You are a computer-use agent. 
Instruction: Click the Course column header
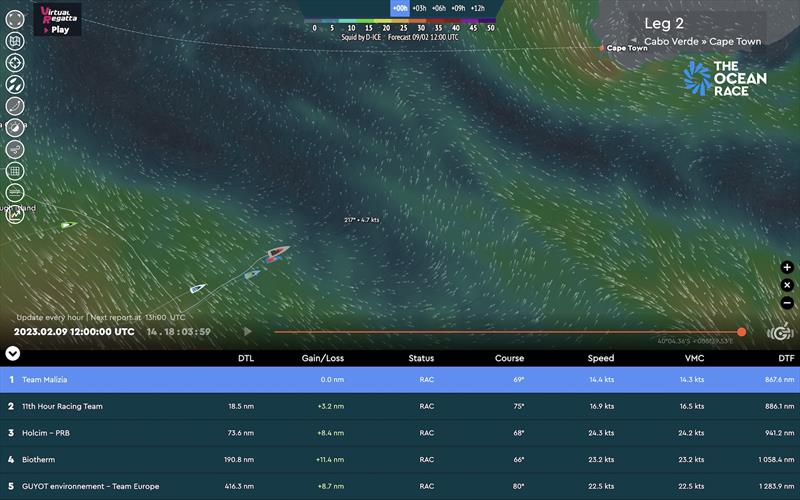tap(509, 358)
